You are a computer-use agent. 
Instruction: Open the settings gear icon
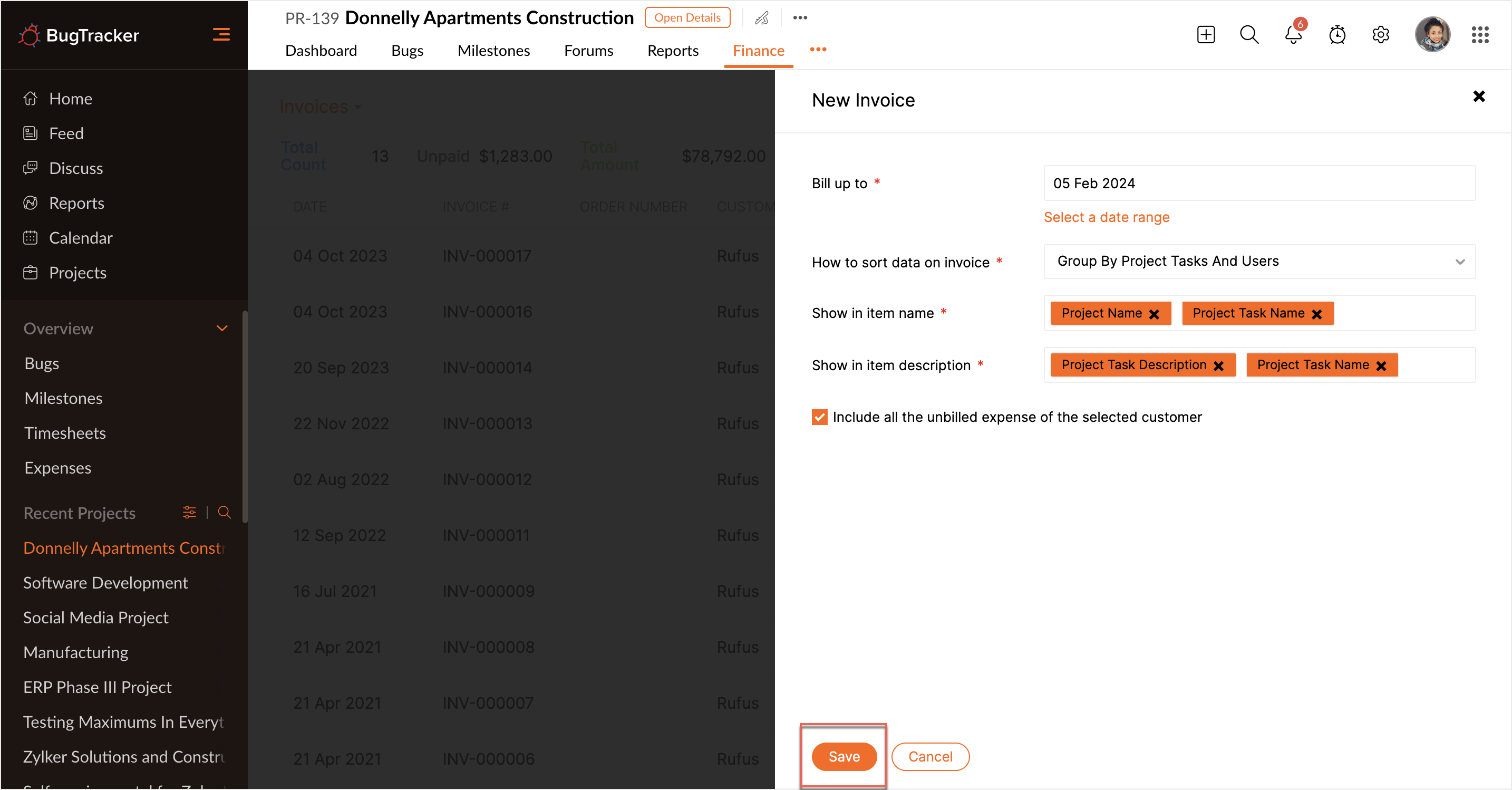[1381, 35]
